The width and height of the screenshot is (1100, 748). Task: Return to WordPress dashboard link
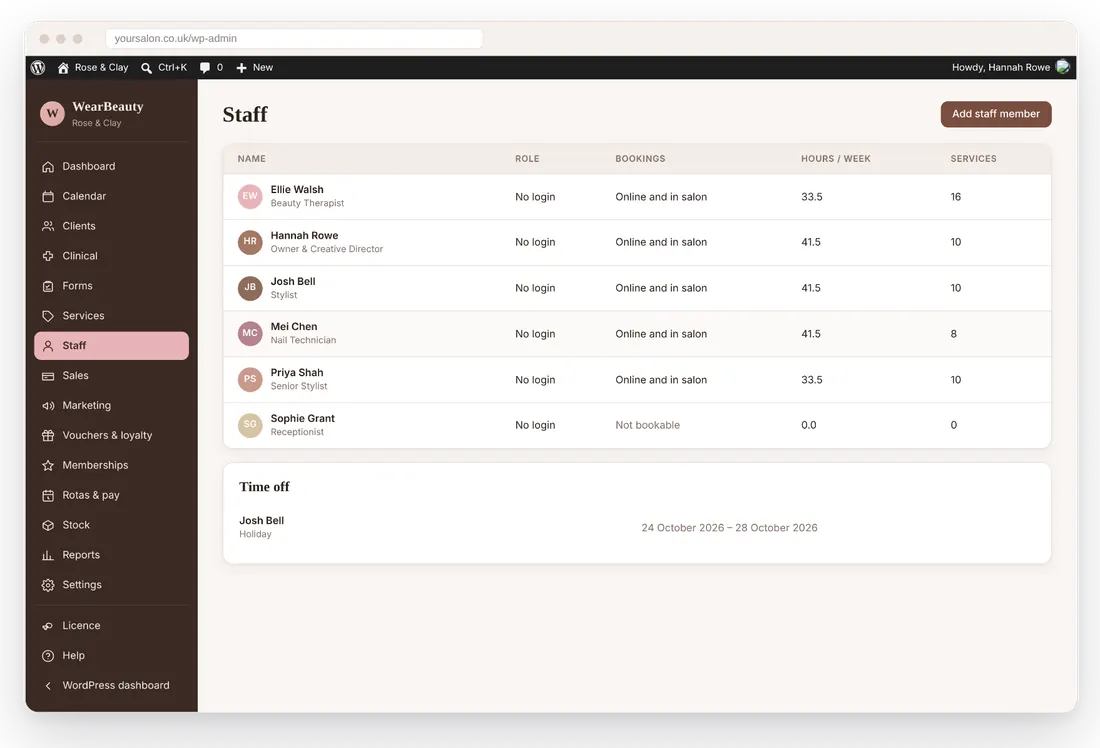[112, 686]
